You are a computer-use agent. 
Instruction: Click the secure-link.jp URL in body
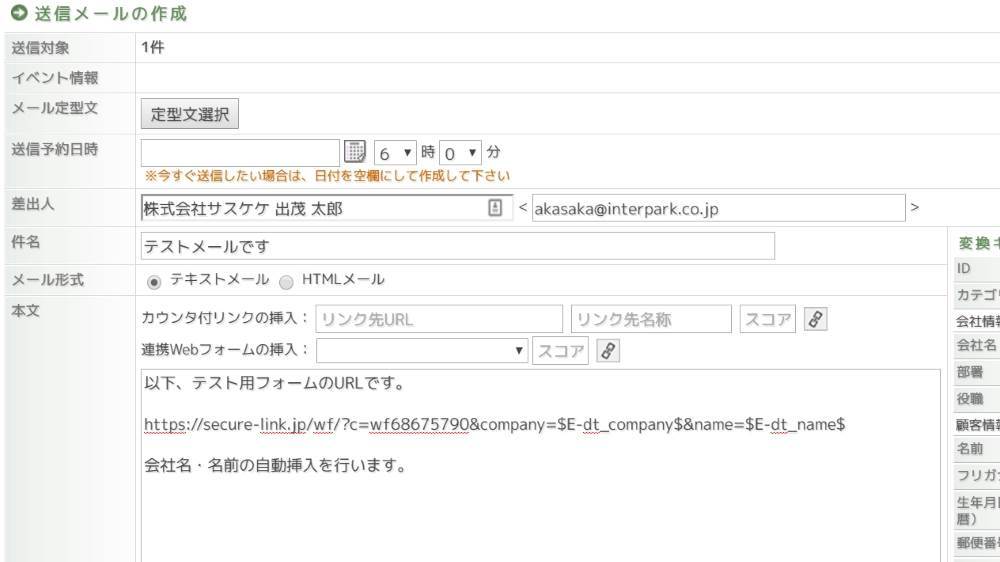(494, 424)
